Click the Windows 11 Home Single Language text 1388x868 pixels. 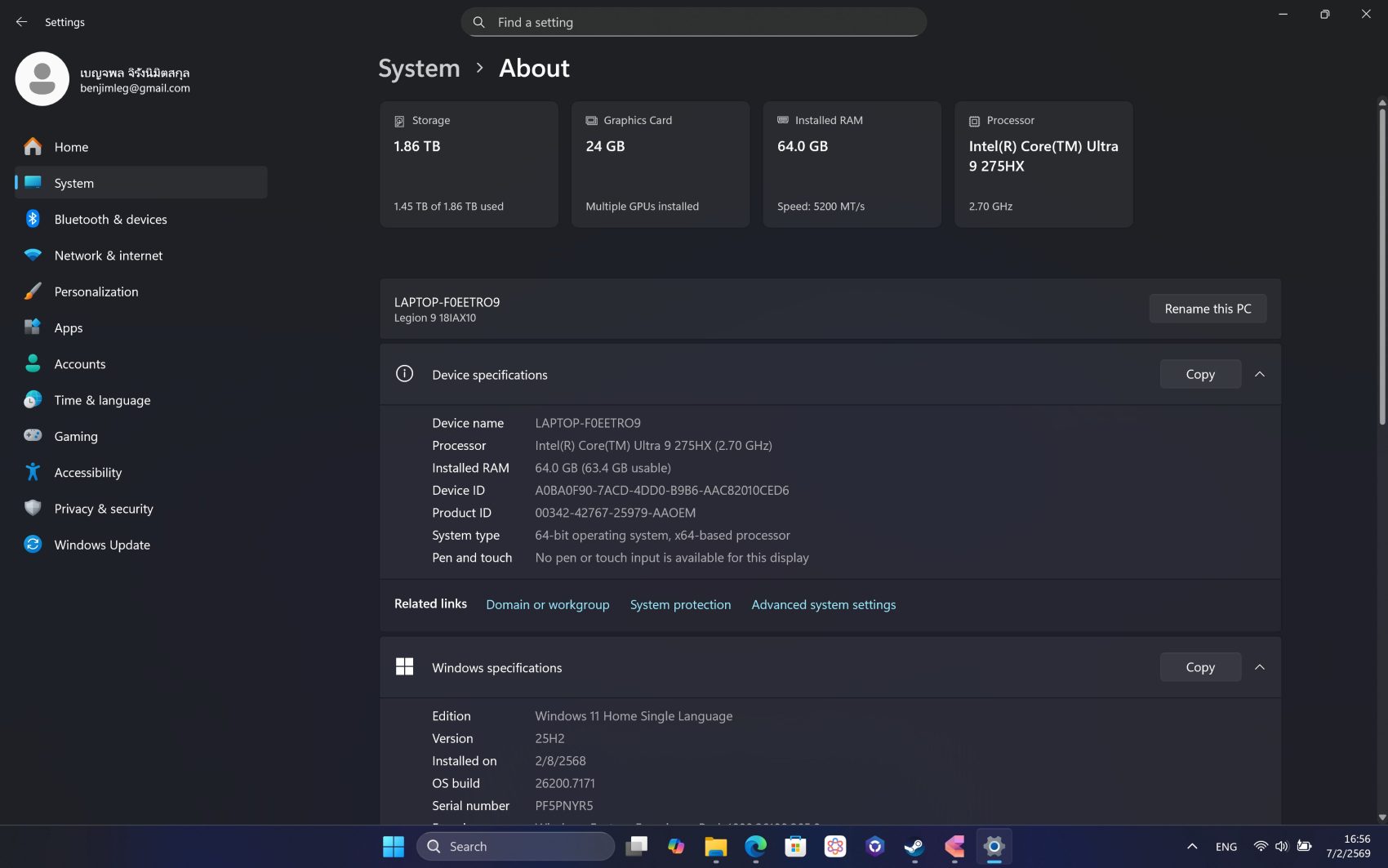click(634, 716)
